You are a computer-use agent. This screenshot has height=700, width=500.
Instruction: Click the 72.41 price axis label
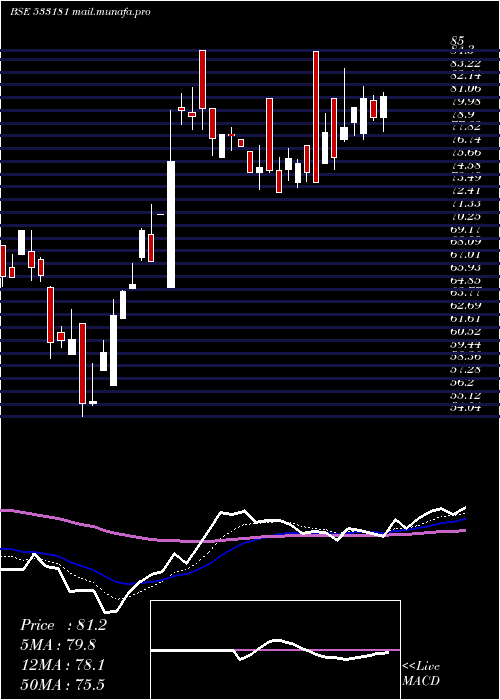click(x=465, y=191)
